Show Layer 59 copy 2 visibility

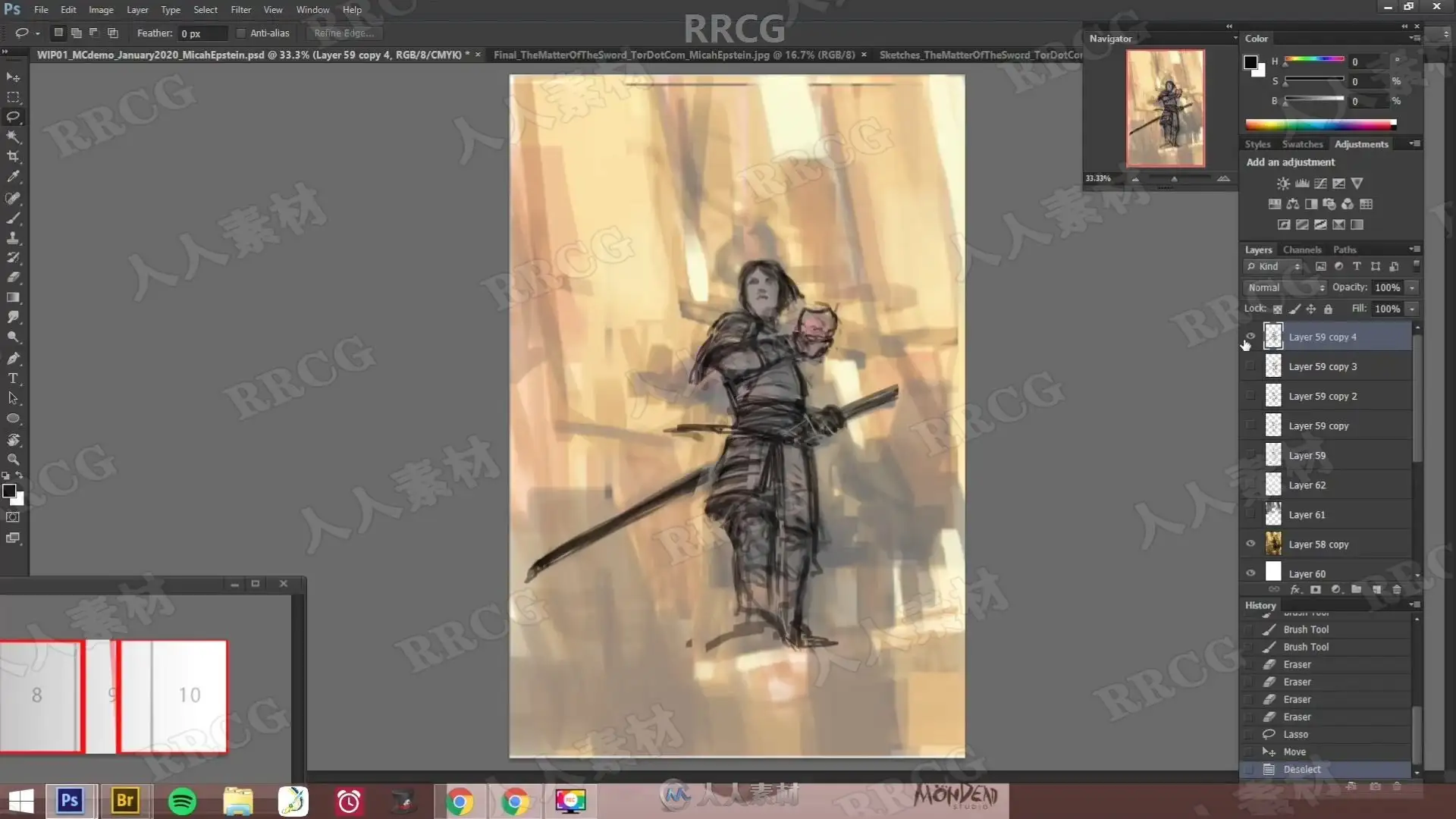1250,396
